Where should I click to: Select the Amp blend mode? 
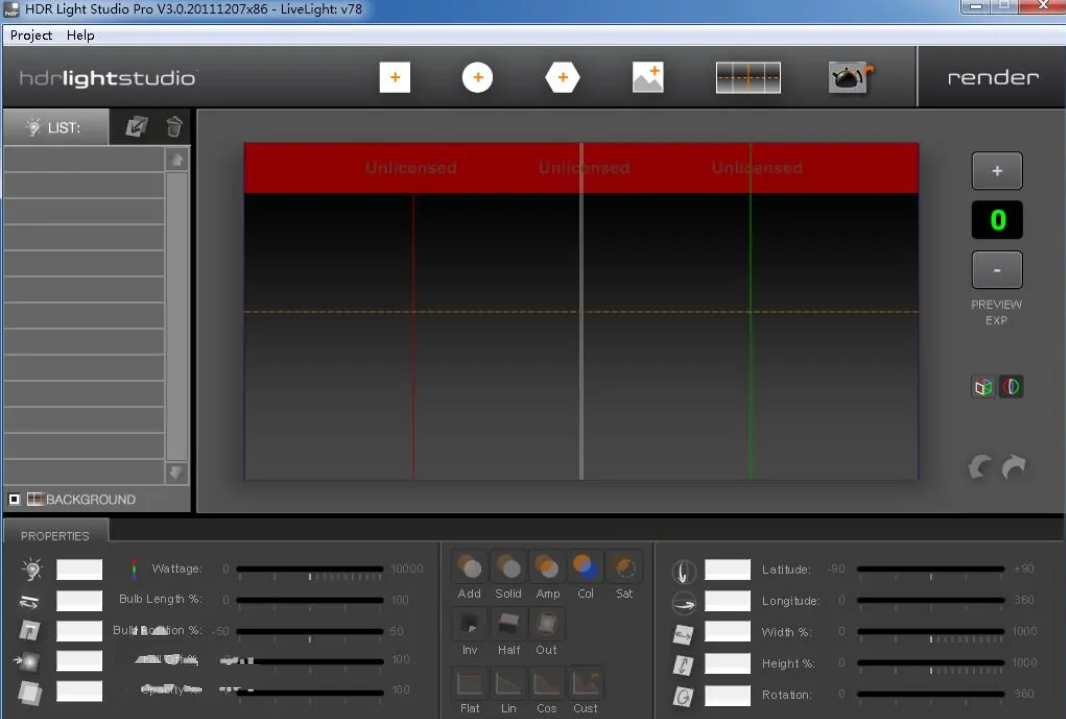547,567
